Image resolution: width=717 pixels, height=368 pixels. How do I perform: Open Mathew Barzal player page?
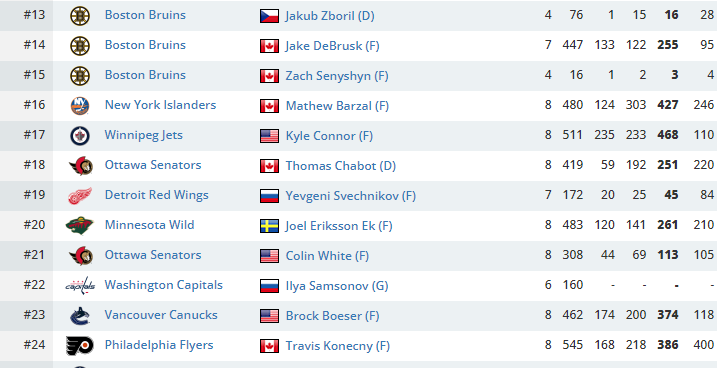(337, 106)
